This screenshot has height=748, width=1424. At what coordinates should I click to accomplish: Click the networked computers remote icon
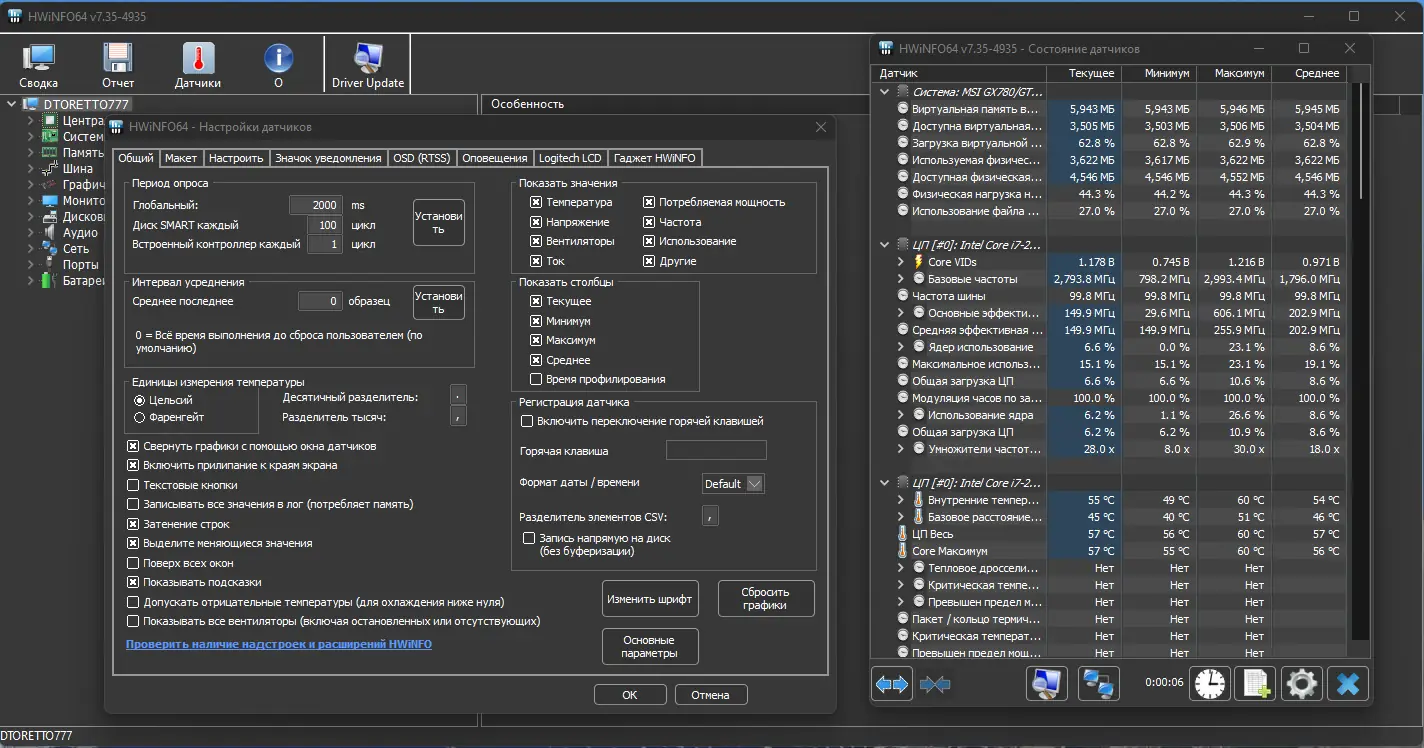tap(1099, 684)
